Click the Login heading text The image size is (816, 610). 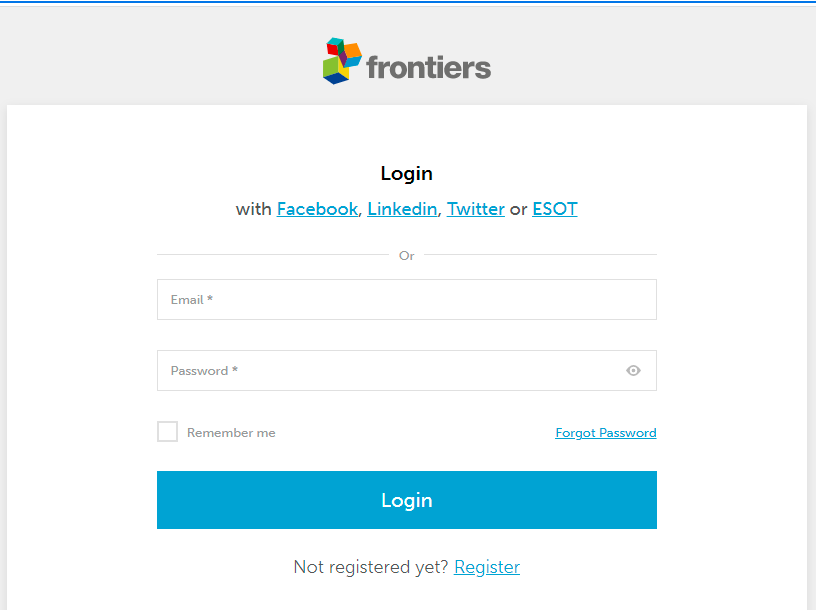point(407,173)
